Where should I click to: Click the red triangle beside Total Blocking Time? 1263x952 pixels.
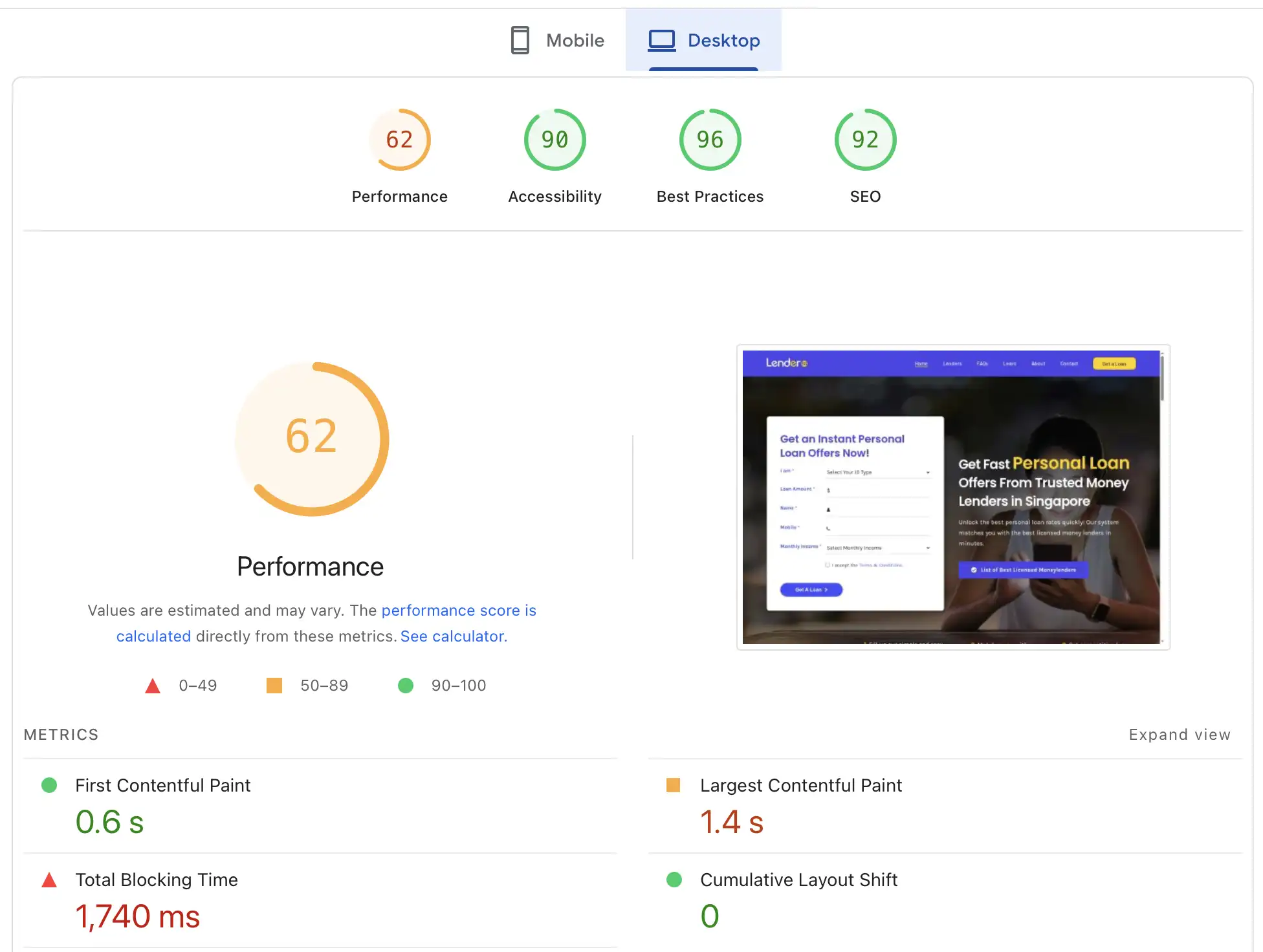(x=49, y=880)
